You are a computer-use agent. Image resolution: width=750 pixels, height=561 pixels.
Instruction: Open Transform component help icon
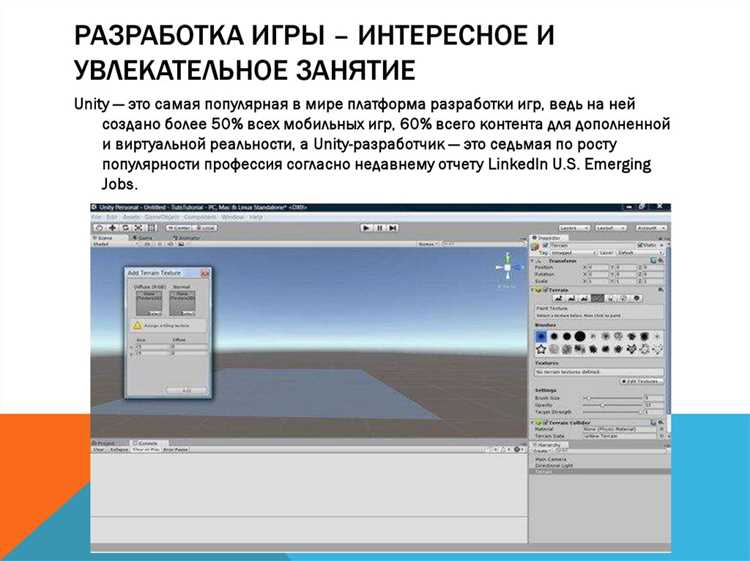(653, 260)
